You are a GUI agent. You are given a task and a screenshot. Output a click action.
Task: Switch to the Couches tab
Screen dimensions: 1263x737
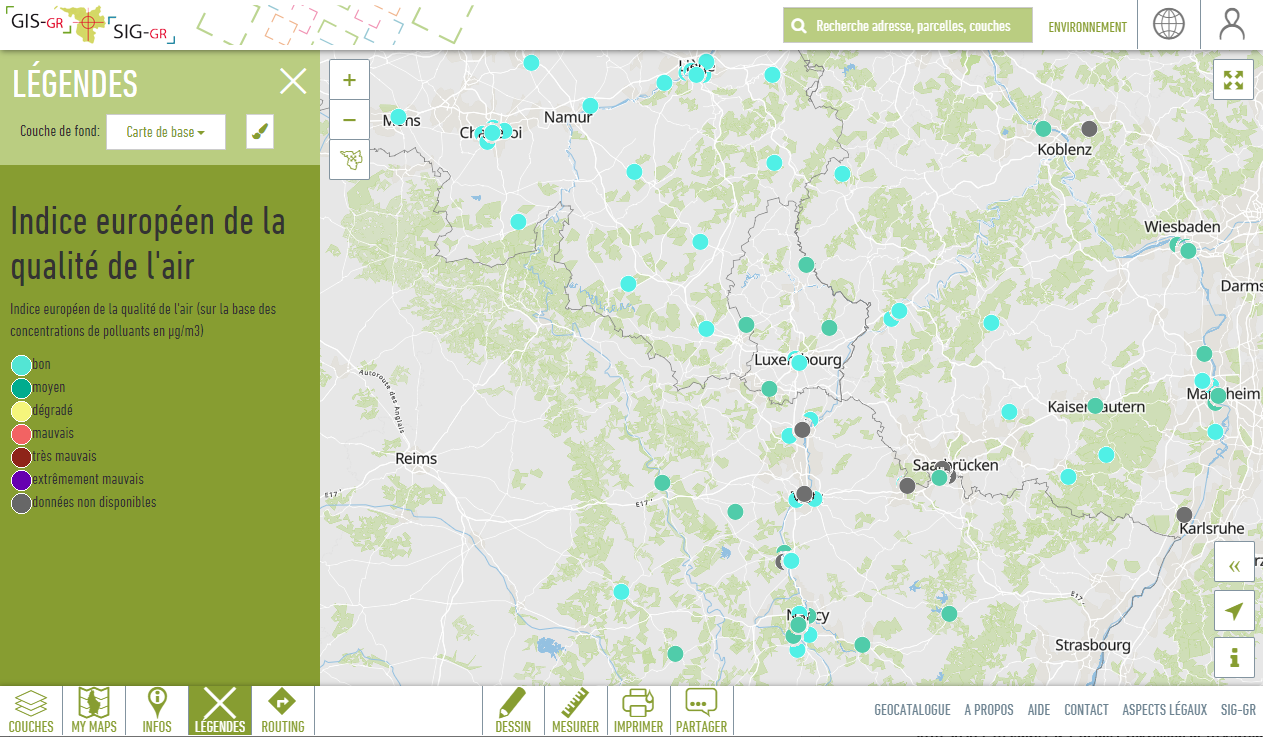point(31,711)
